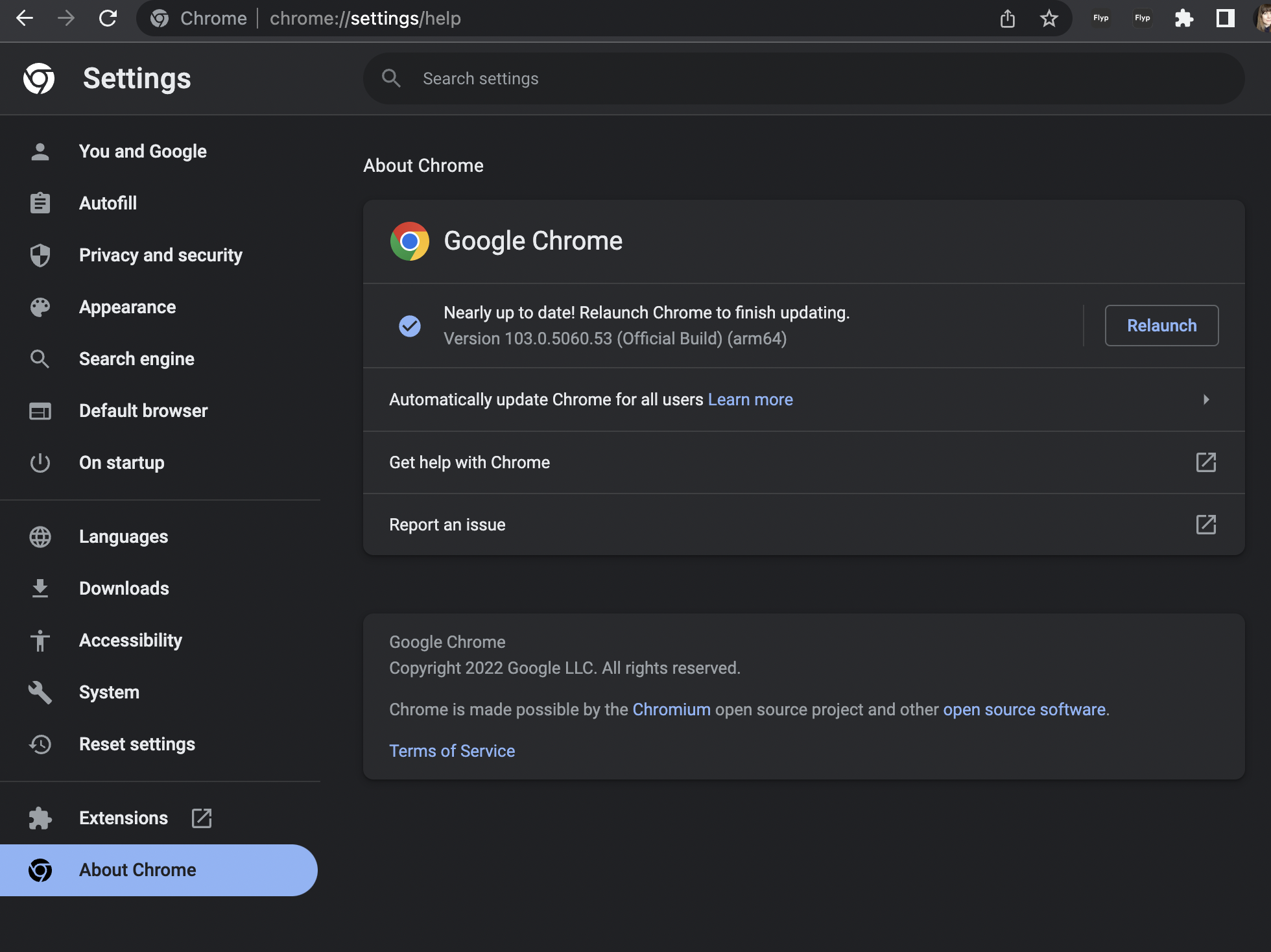
Task: Open the Report an issue external link icon
Action: click(1206, 525)
